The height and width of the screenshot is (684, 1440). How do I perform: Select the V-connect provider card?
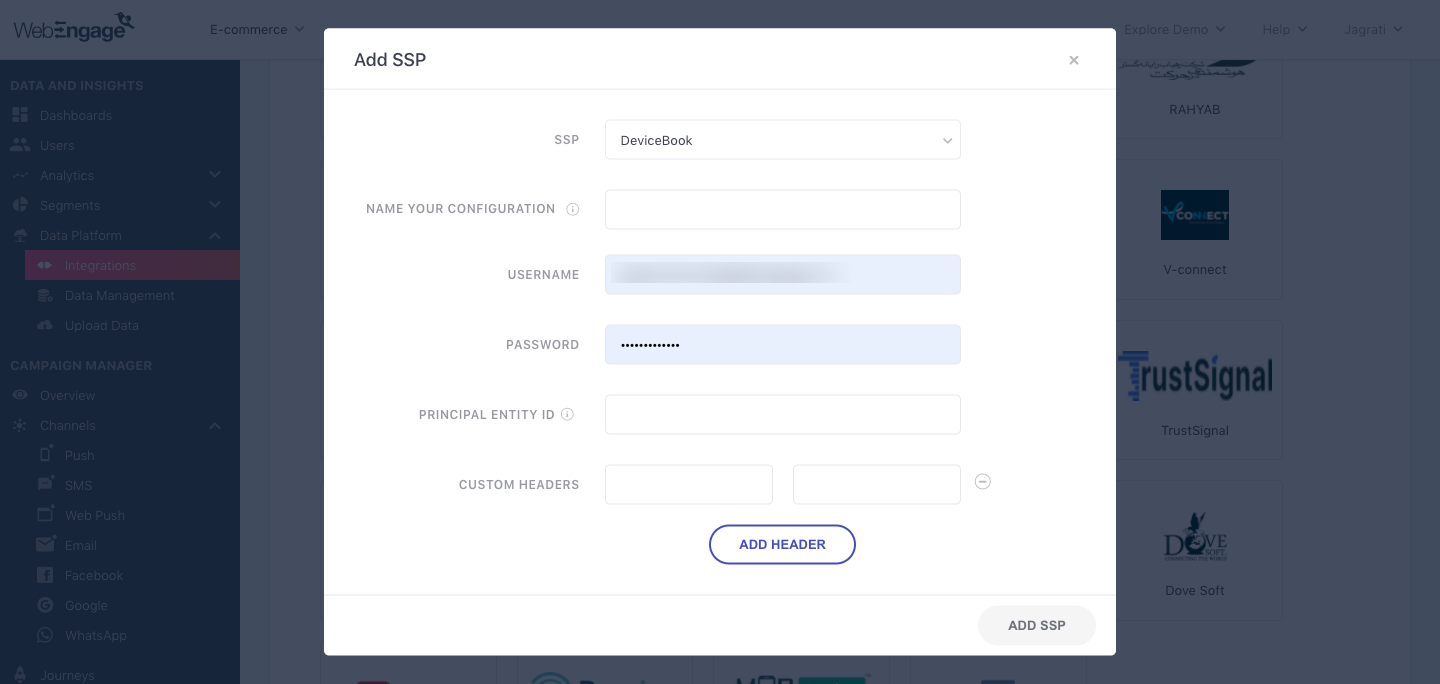pos(1195,230)
